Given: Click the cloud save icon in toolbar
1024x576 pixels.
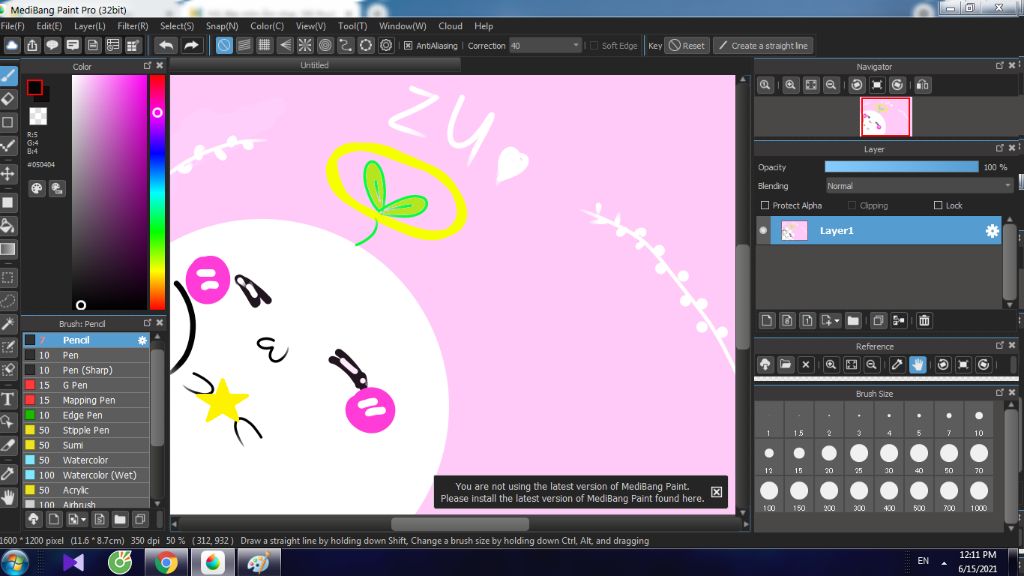Looking at the screenshot, I should tap(12, 46).
